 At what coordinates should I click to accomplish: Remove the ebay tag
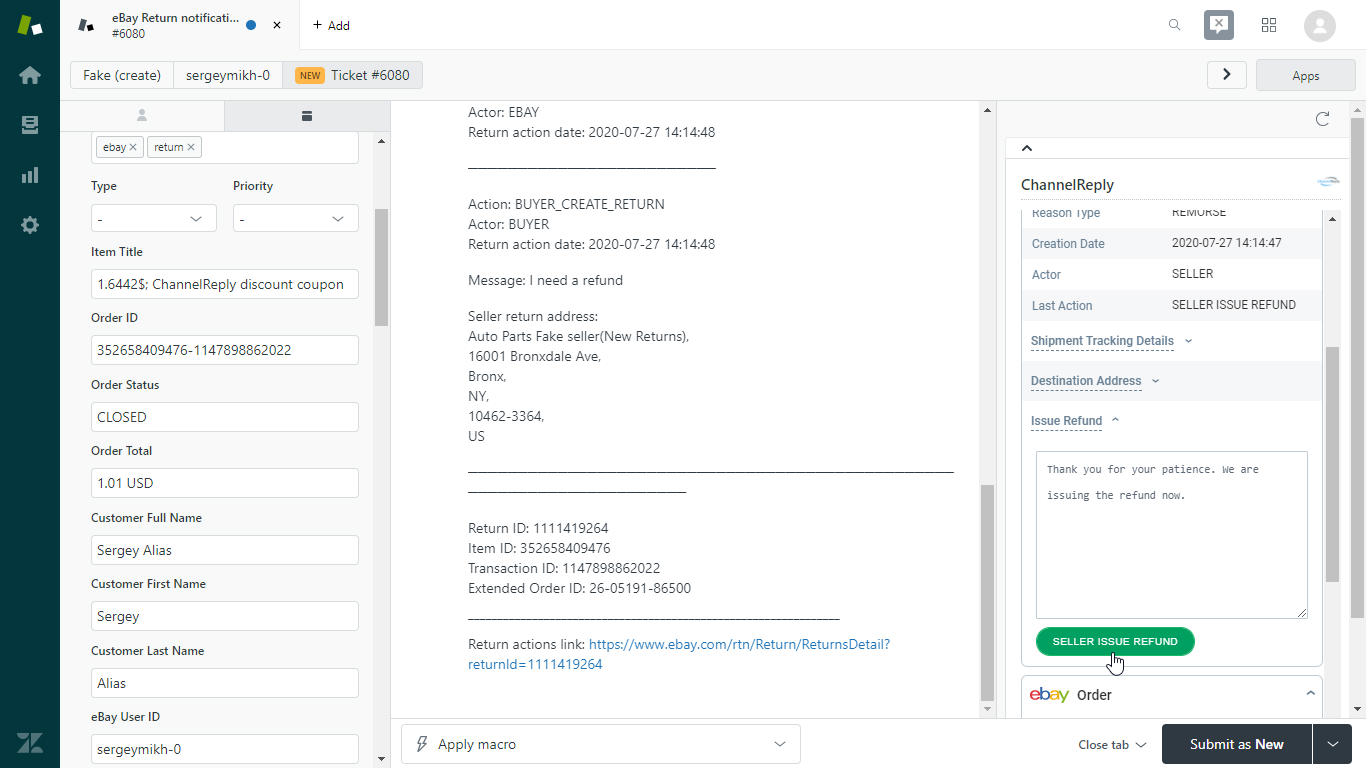133,147
